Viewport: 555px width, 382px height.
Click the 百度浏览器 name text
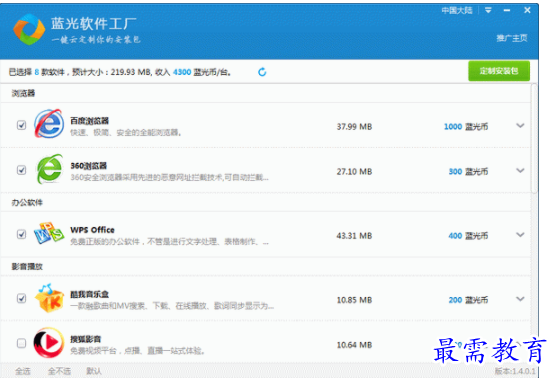coord(90,121)
